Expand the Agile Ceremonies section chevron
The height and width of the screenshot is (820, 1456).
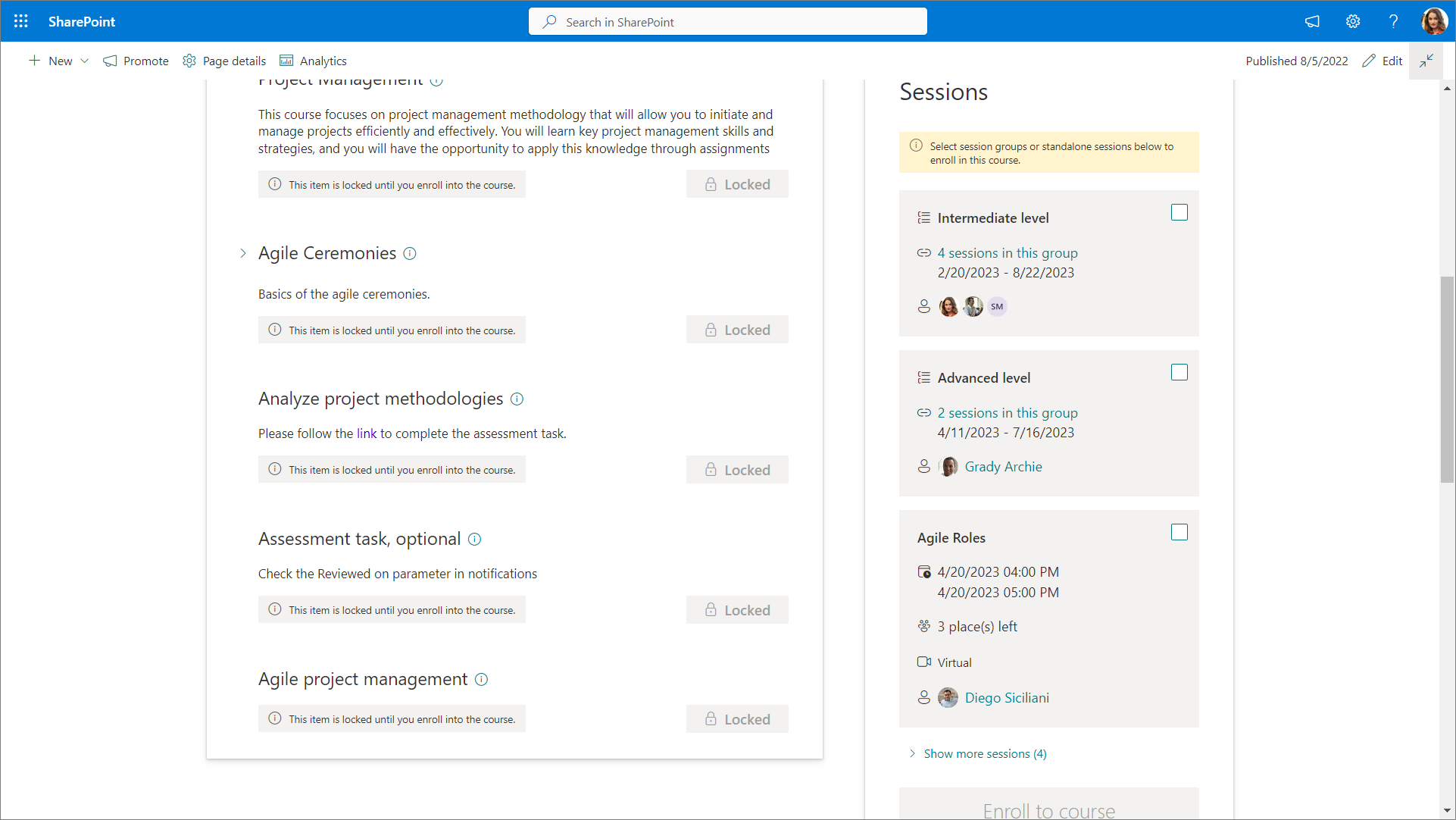[242, 254]
